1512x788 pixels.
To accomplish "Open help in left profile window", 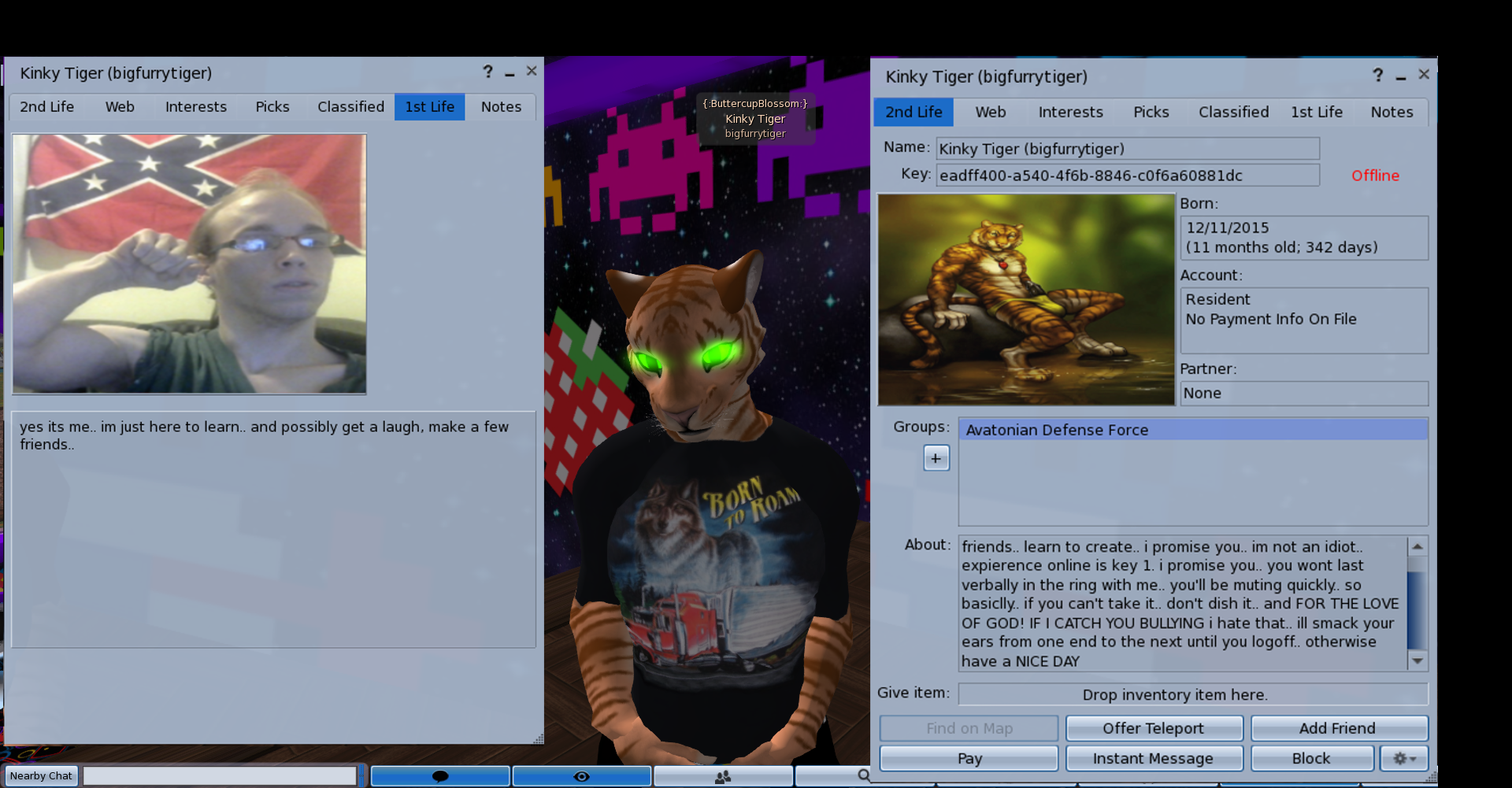I will point(488,72).
